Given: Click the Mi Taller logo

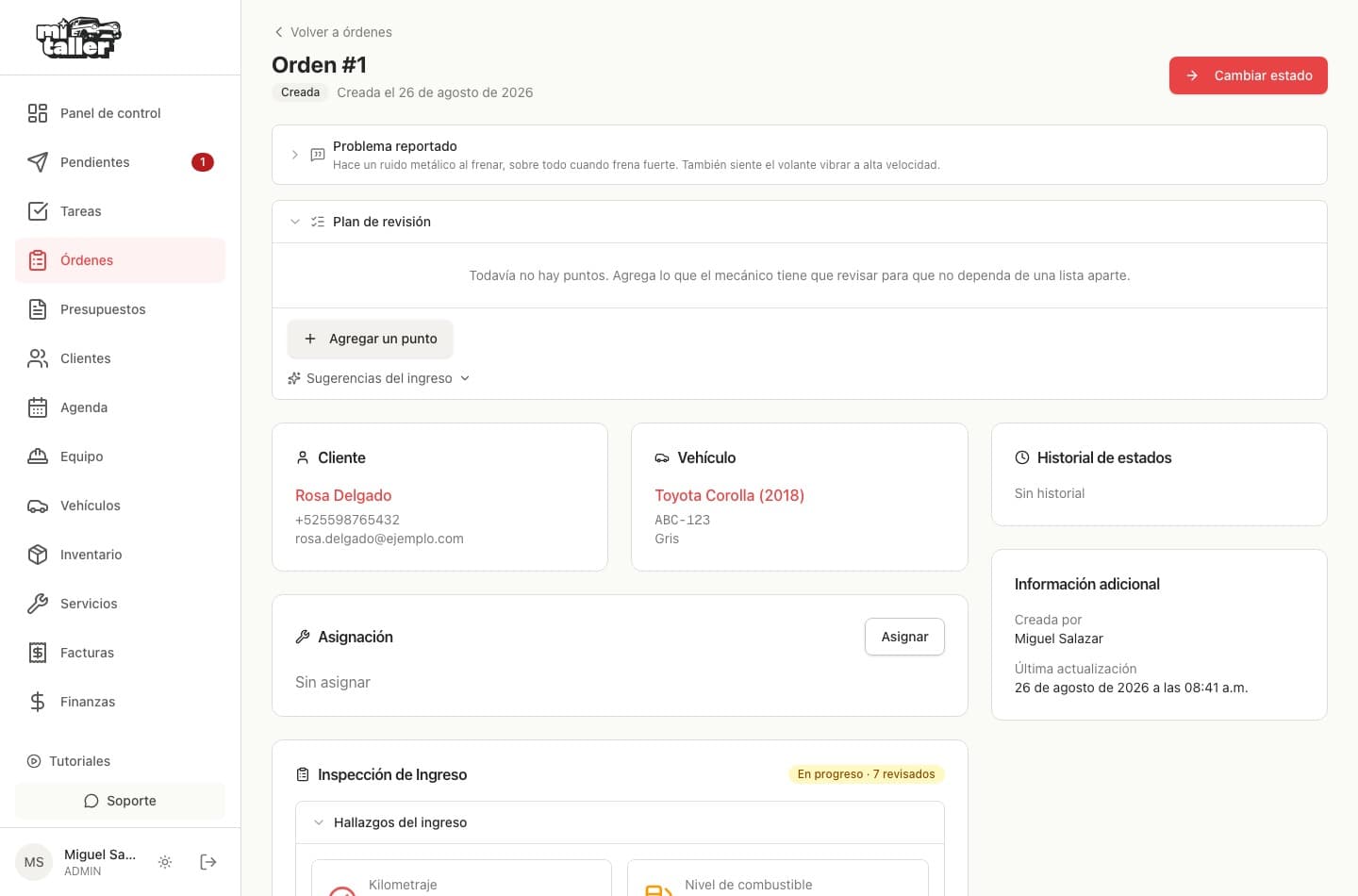Looking at the screenshot, I should coord(78,38).
